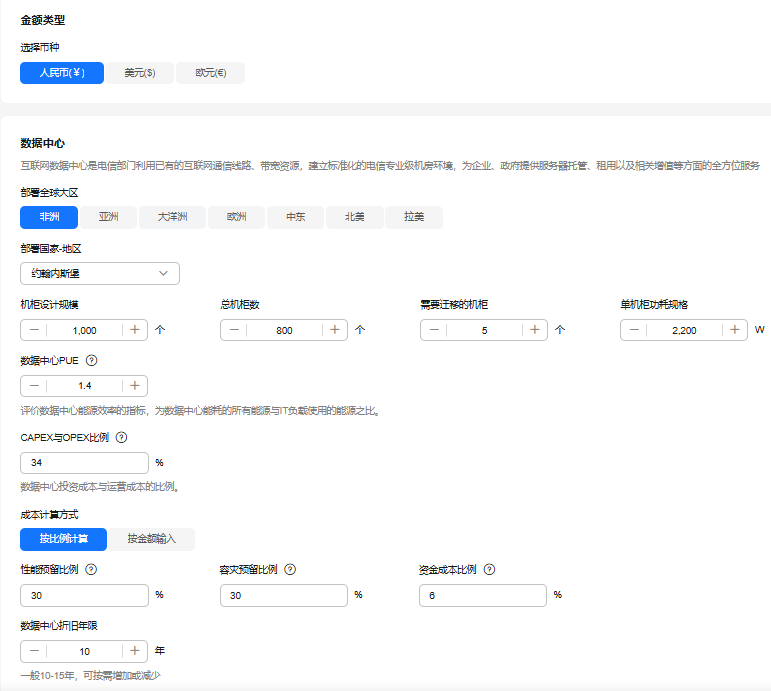This screenshot has height=691, width=771.
Task: Click the 需要迁移的机柜 value 5
Action: 484,330
